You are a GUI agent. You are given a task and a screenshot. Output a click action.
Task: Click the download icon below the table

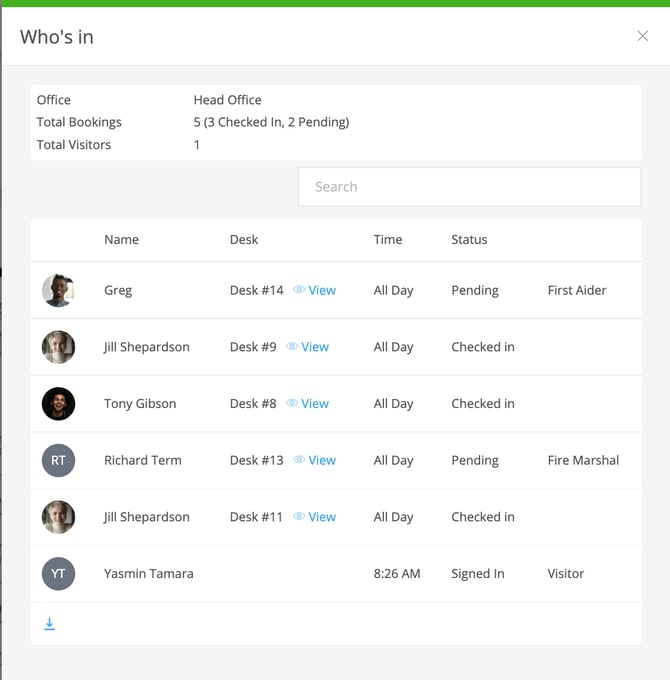click(x=49, y=624)
